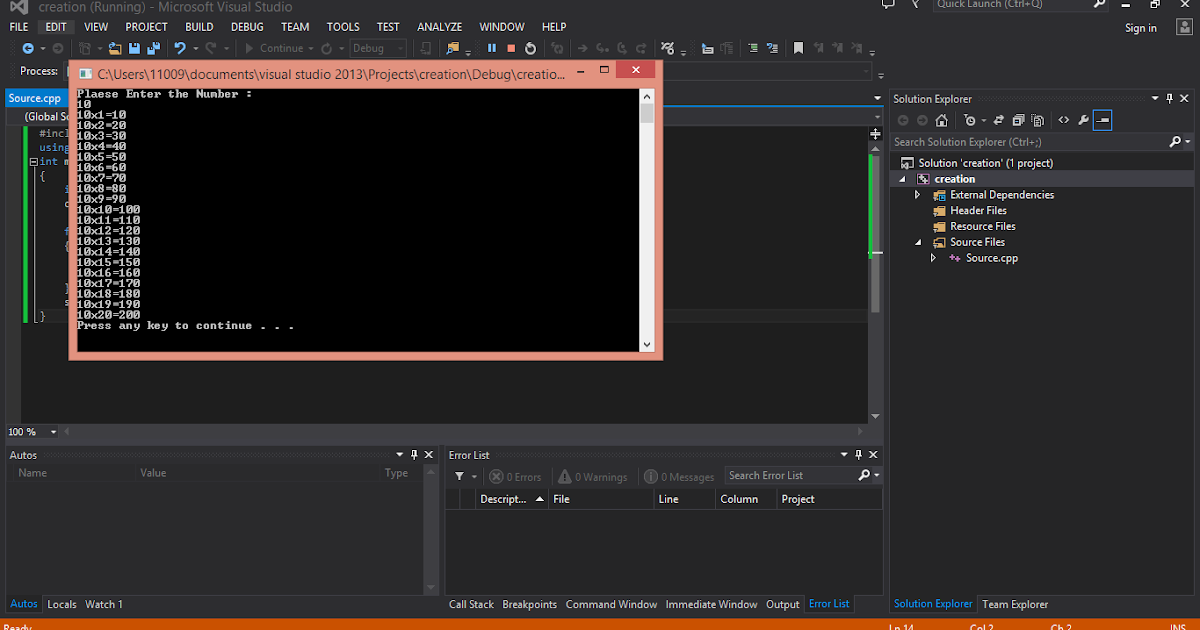Switch to the Output tab
The image size is (1200, 630).
tap(783, 604)
